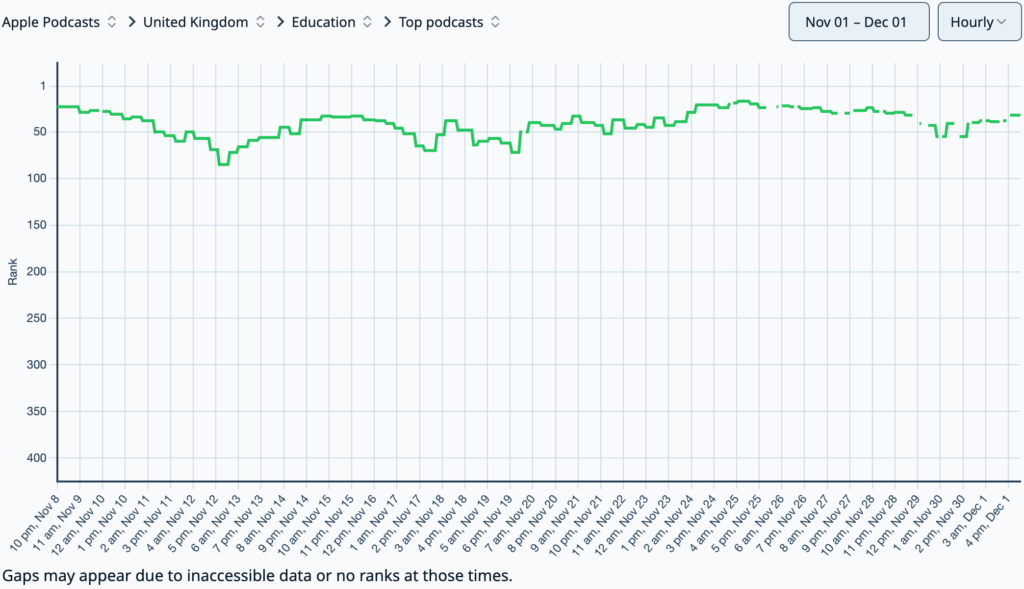Click the x-axis label 5 pm, Nov 25
Screen dimensions: 1024x589
tap(735, 524)
